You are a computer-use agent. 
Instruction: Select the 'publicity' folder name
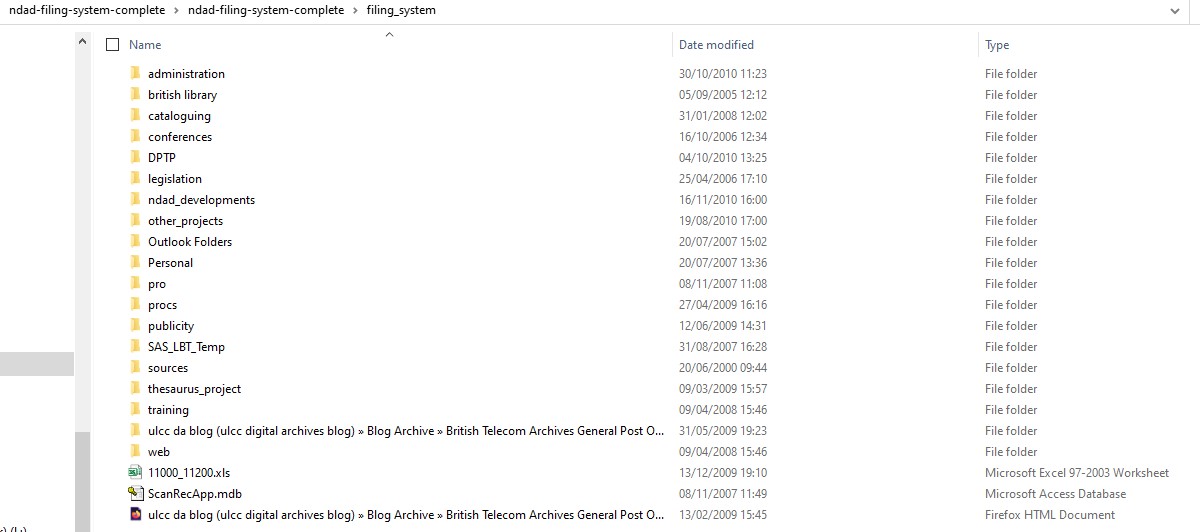[171, 325]
